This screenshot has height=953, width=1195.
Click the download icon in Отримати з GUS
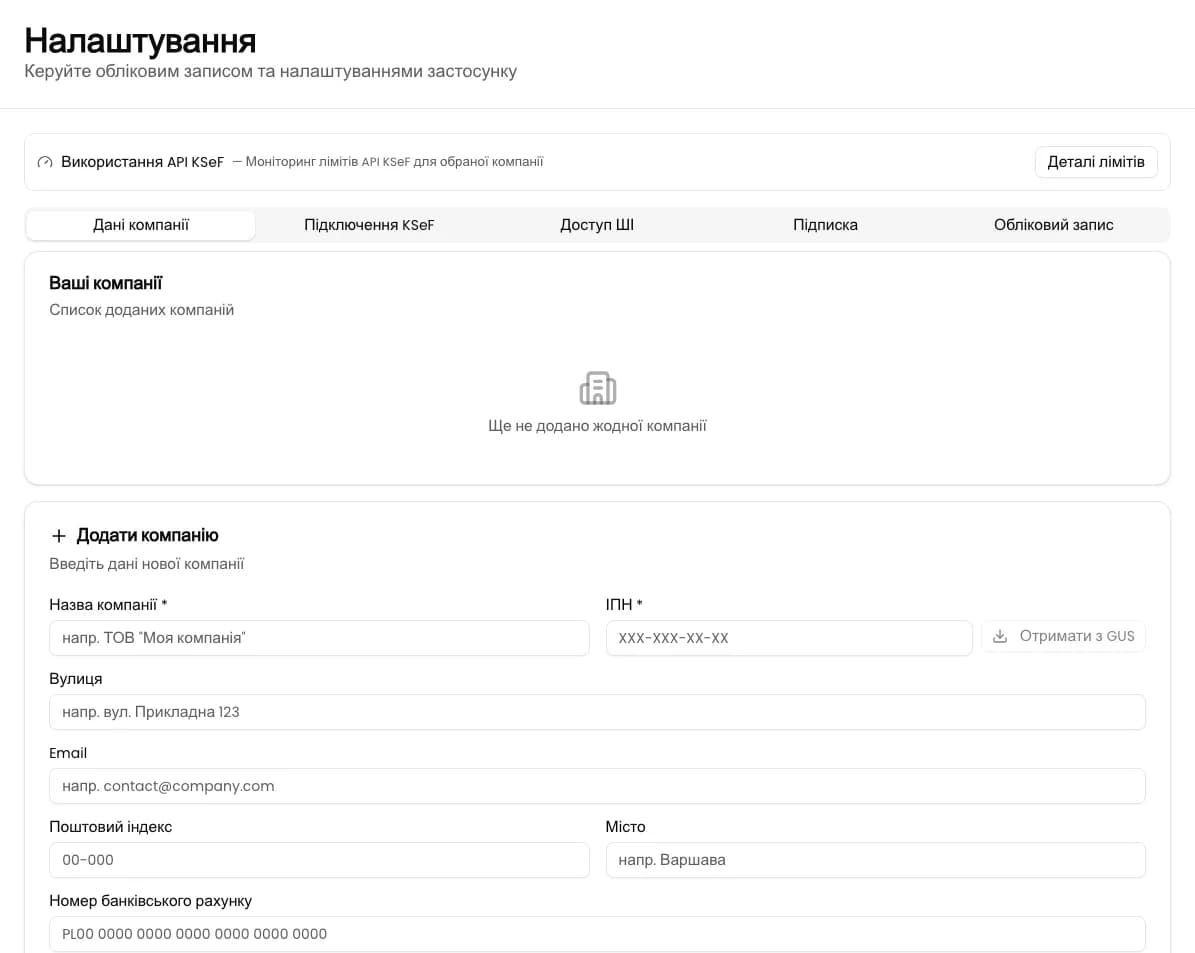1000,636
